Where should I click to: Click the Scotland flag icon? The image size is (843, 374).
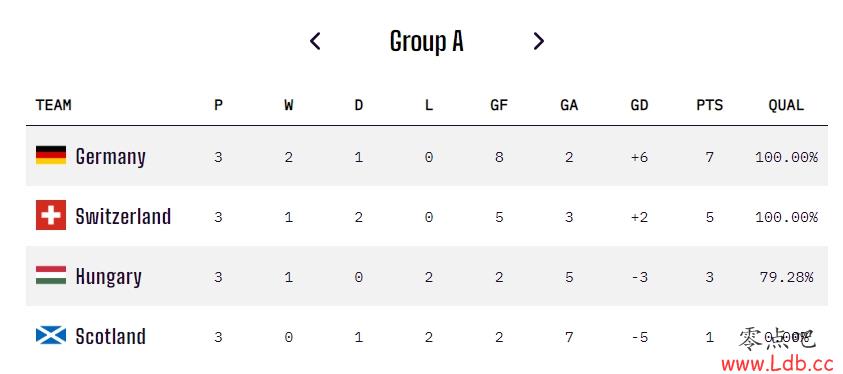coord(51,335)
